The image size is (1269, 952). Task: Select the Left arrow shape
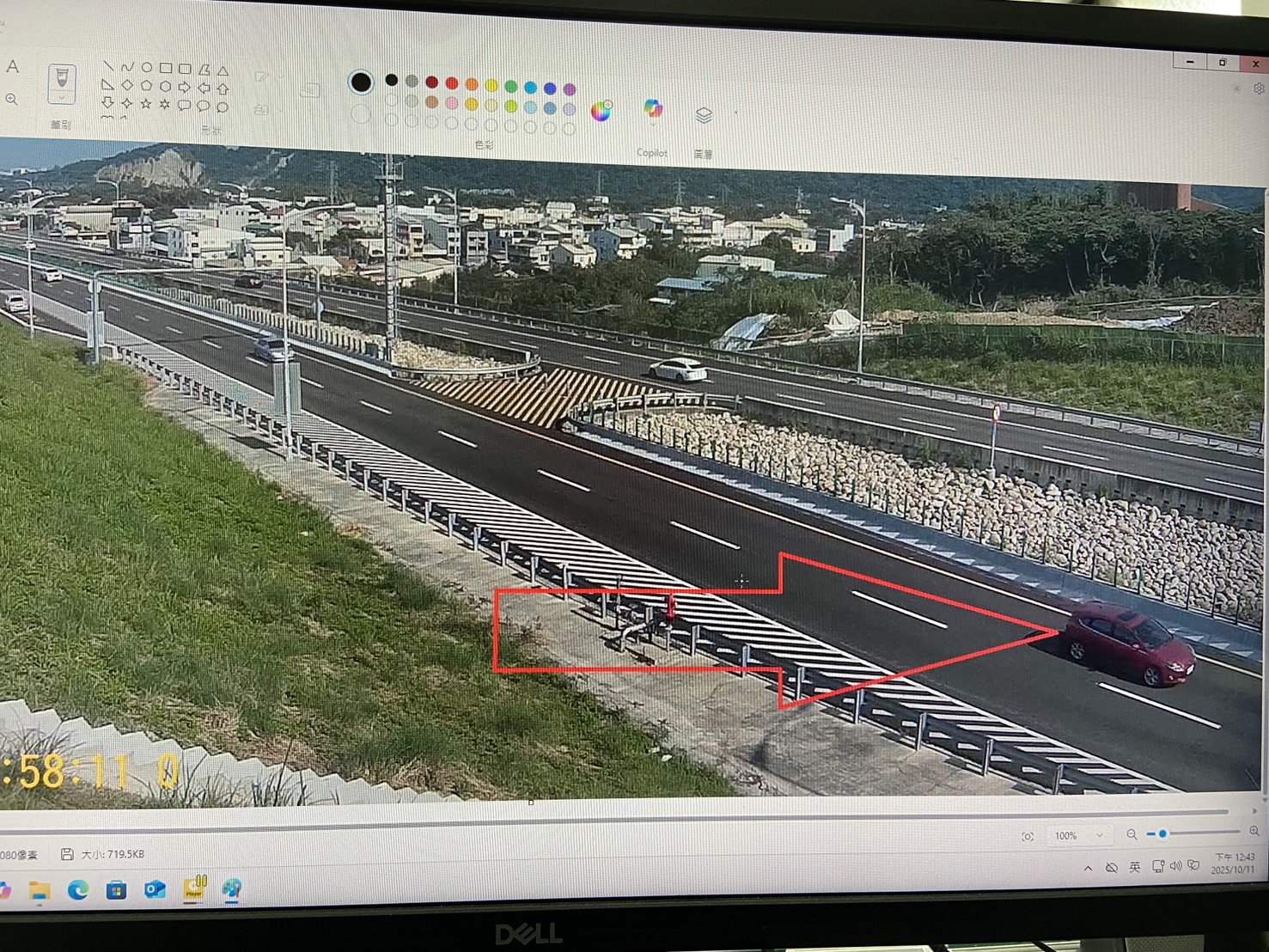[x=204, y=88]
